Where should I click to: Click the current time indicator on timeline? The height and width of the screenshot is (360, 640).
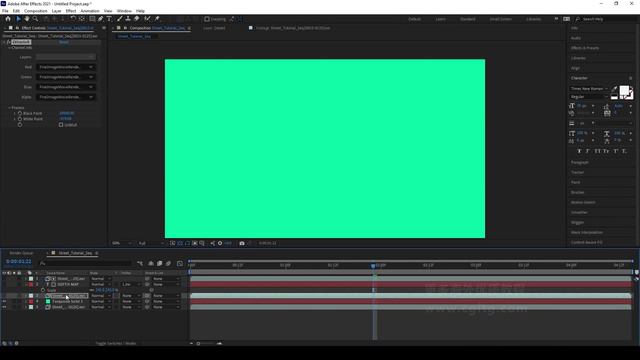[x=373, y=266]
